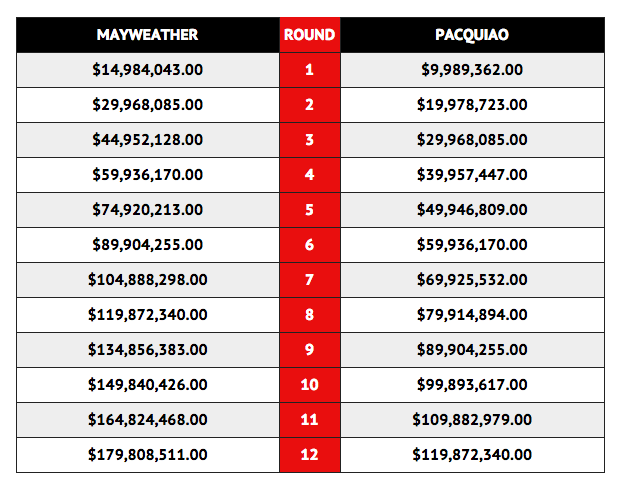Screen dimensions: 621x489
Task: Select Pacquiao's round 1 amount $9,989,362.00
Action: pos(472,70)
